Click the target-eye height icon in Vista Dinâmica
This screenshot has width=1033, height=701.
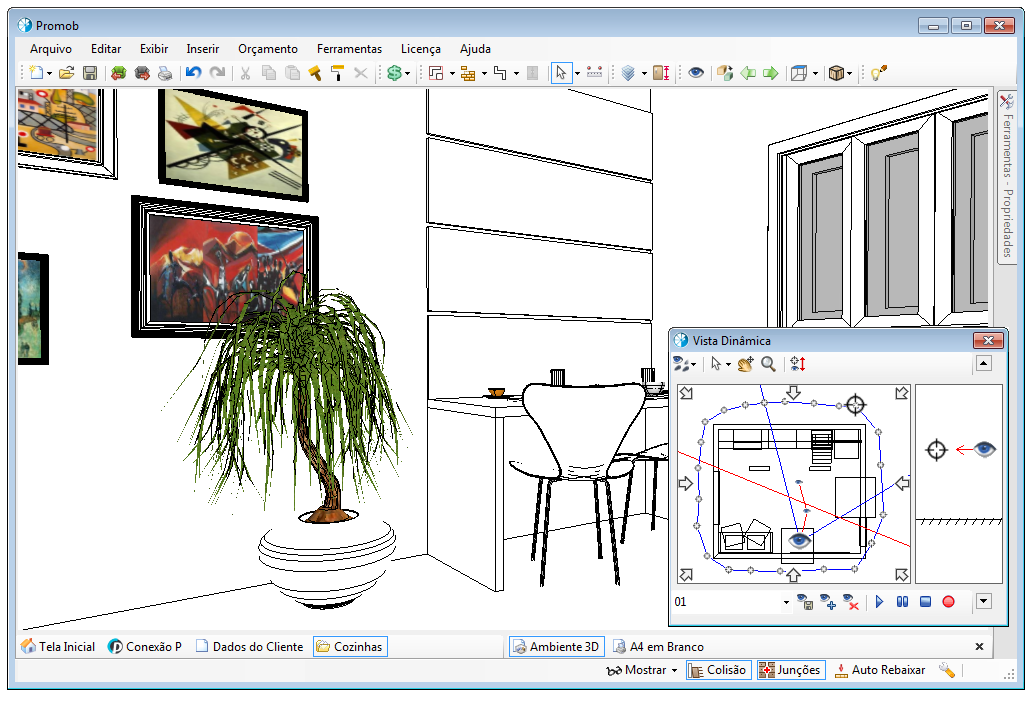coord(798,364)
